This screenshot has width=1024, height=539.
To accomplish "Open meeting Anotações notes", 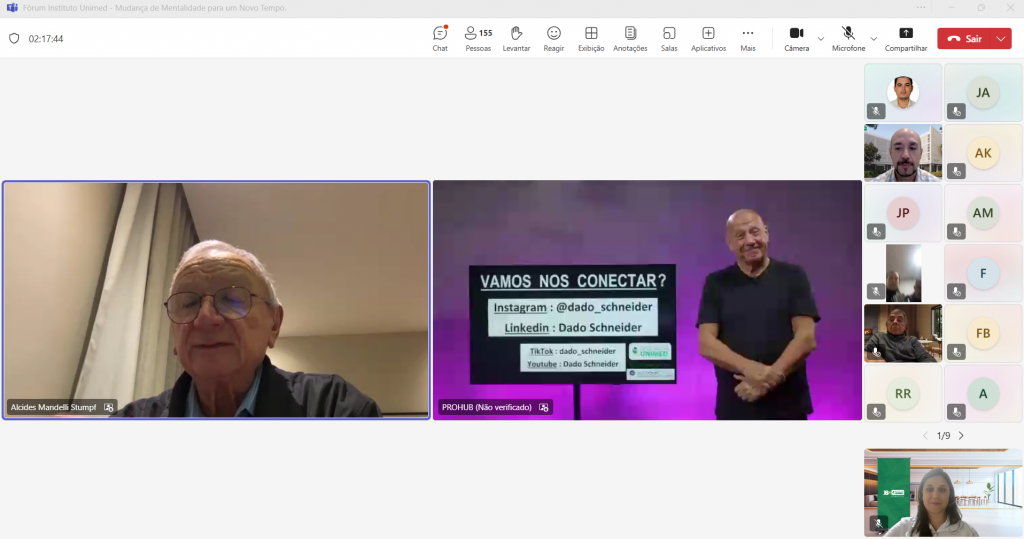I will click(630, 39).
